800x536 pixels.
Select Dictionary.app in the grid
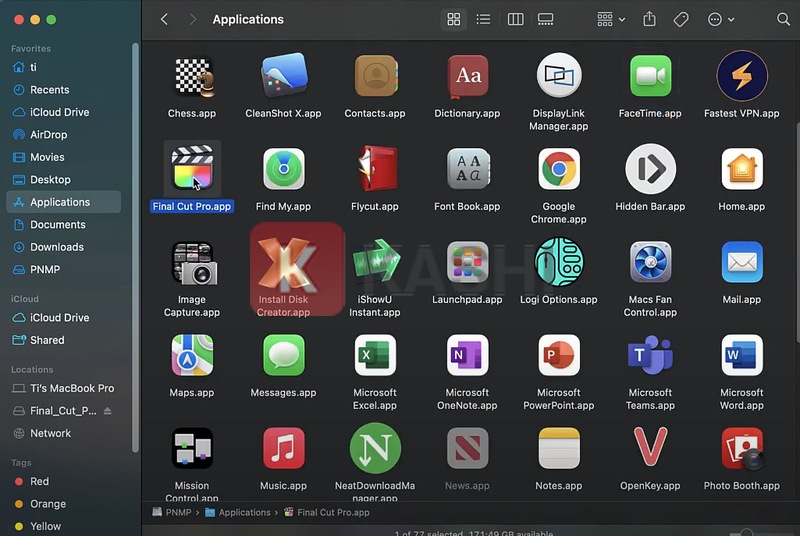coord(467,76)
